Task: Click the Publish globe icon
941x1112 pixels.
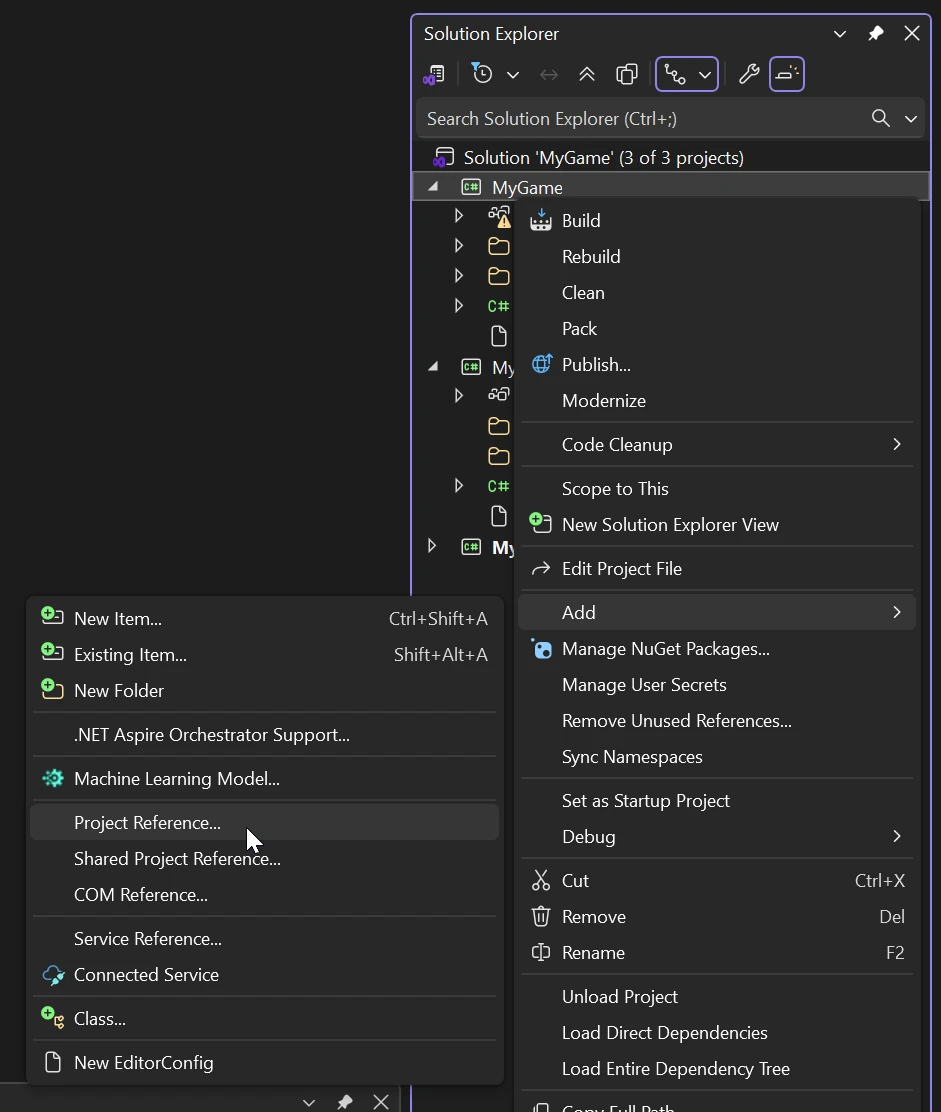Action: coord(541,364)
